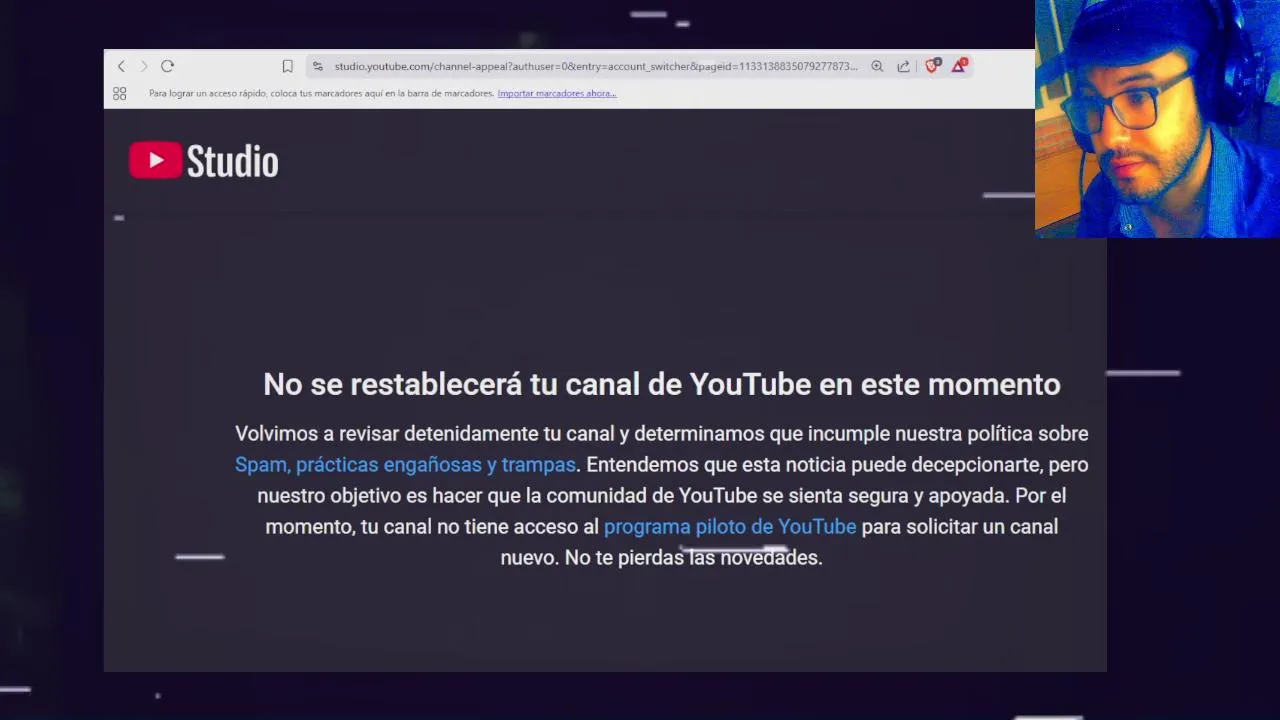Open the Brave Shields lion icon

coord(932,66)
